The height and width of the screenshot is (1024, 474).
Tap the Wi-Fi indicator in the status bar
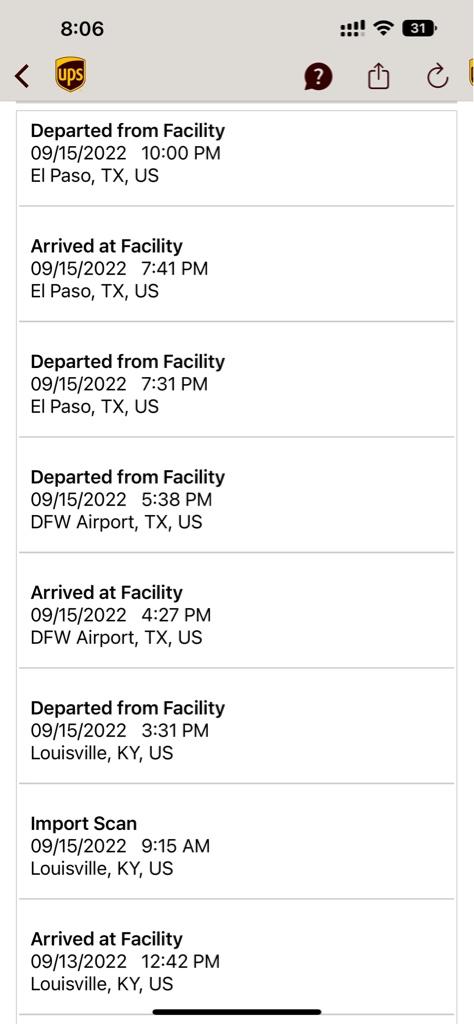click(x=385, y=29)
